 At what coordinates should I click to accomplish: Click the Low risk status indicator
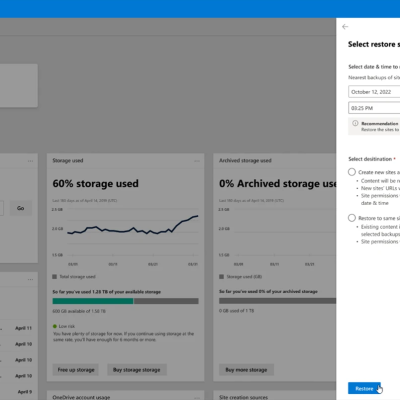point(64,326)
